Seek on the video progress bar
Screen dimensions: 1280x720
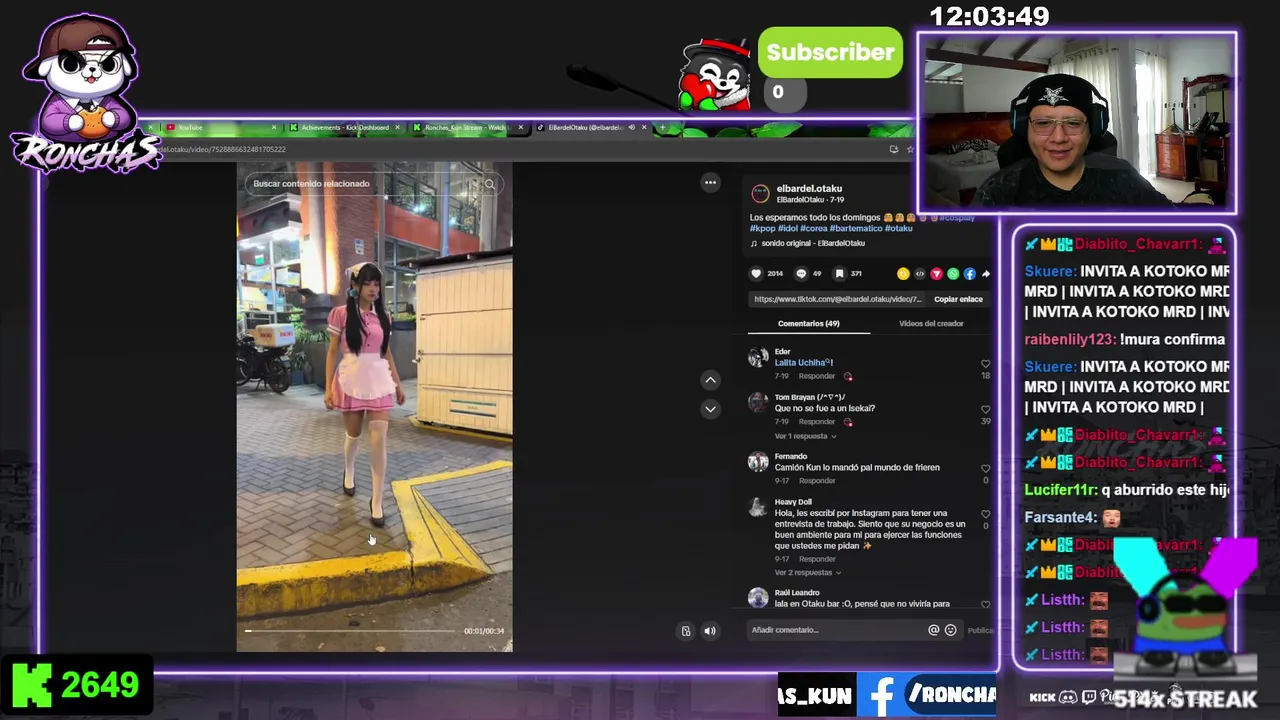click(350, 631)
